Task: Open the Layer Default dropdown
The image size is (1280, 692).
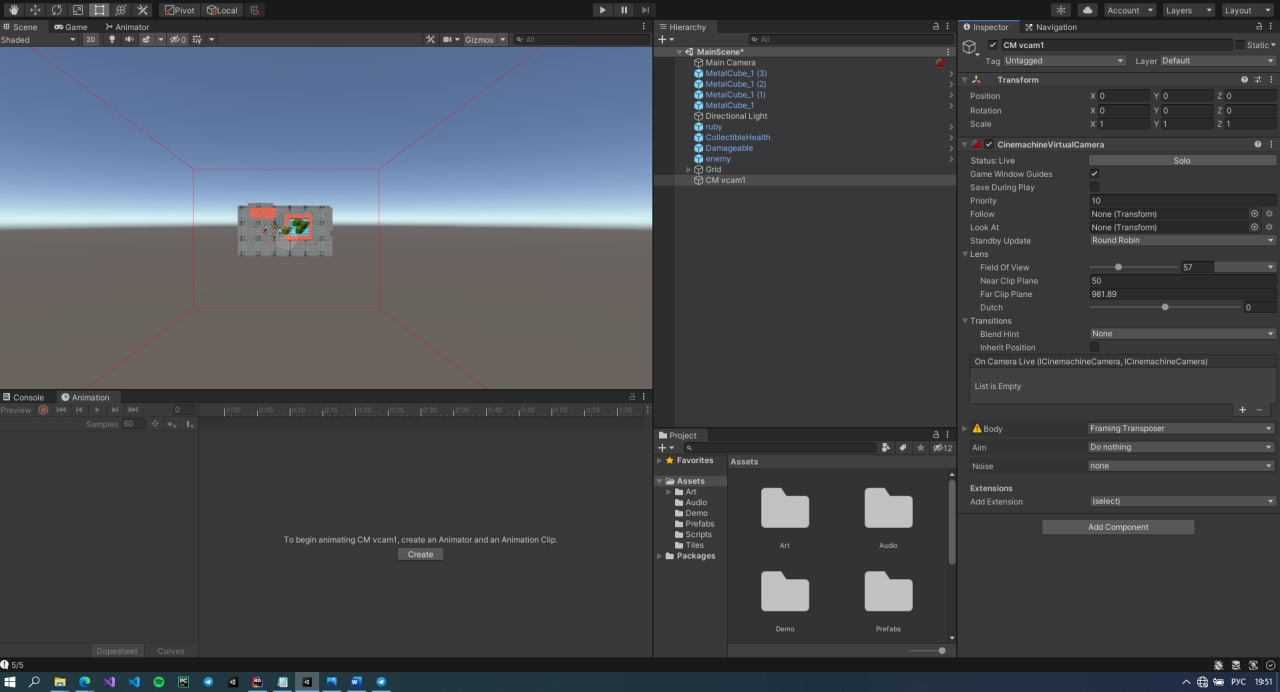Action: click(1218, 60)
